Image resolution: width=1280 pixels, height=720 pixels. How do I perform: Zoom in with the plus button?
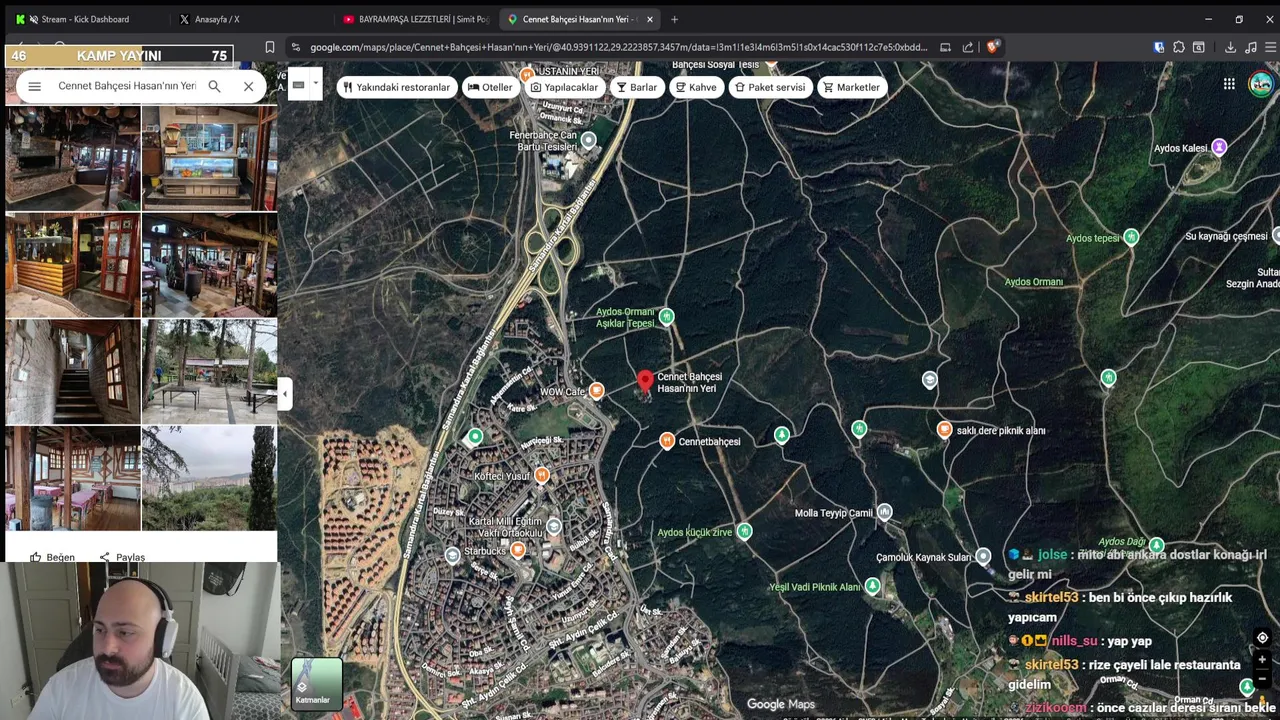click(1262, 660)
